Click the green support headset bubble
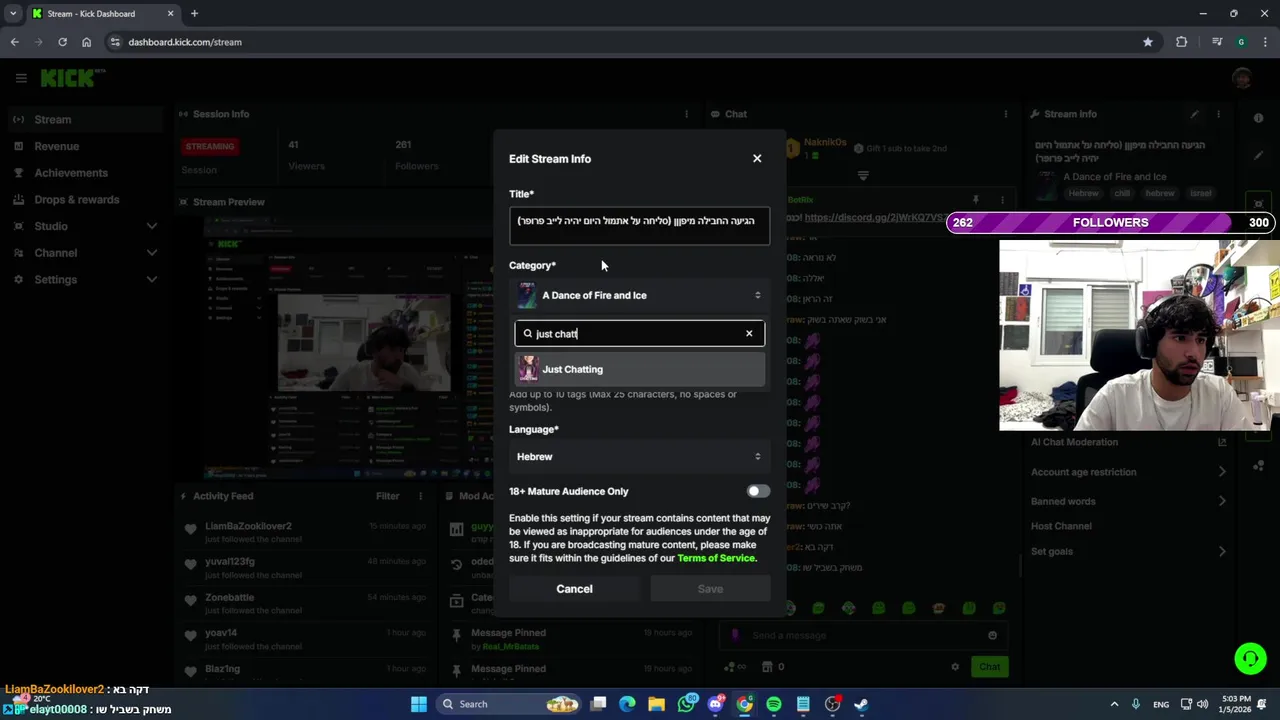Screen dimensions: 1280x720 (x=1250, y=658)
